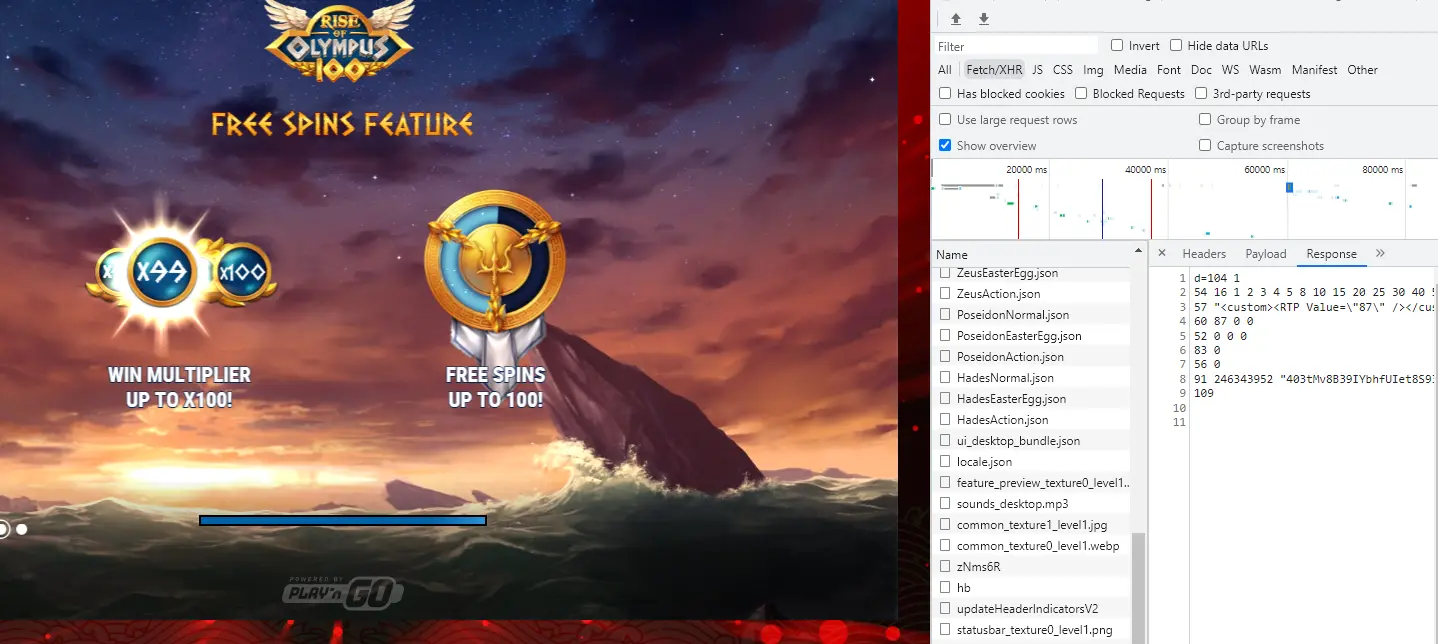This screenshot has height=644, width=1438.
Task: Click the request list vertical scrollbar
Action: pyautogui.click(x=1138, y=588)
